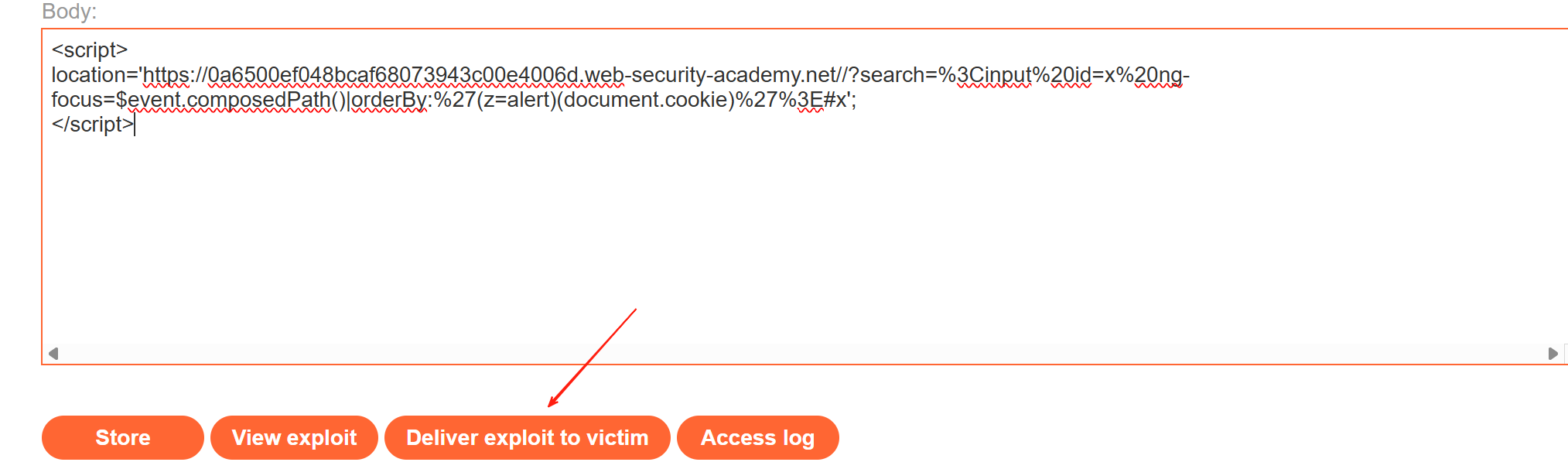Screen dimensions: 1568x469
Task: Click the Store button
Action: (x=123, y=437)
